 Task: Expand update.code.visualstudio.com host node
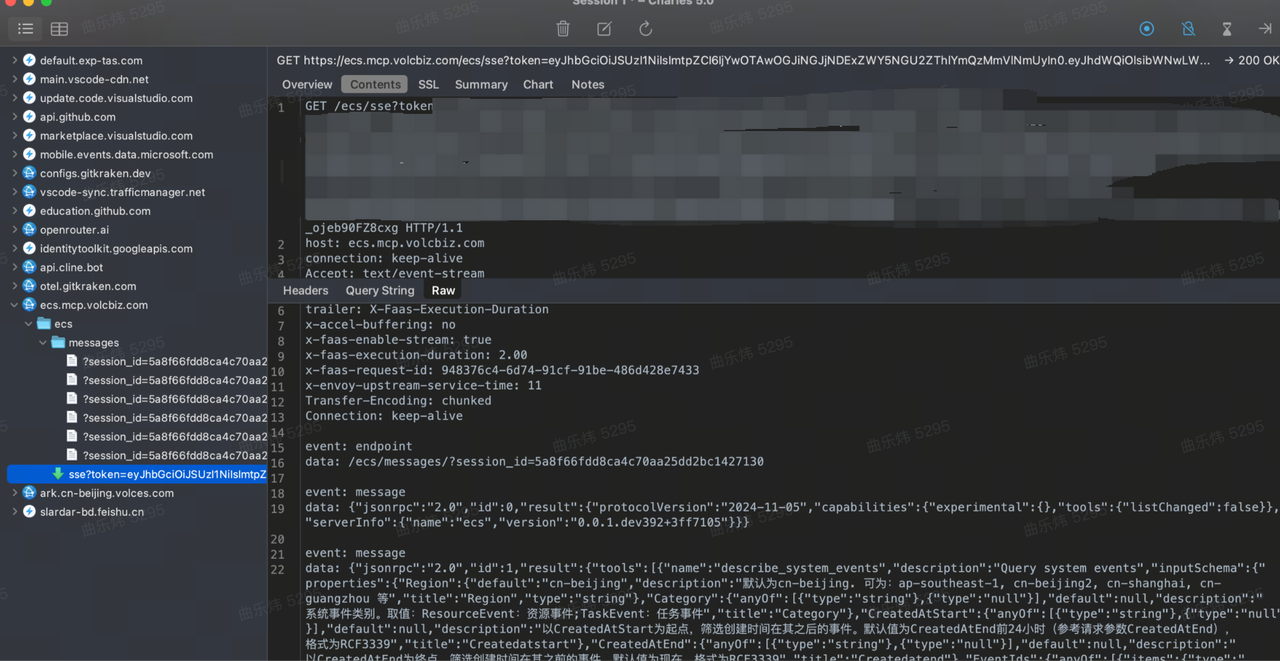(14, 98)
